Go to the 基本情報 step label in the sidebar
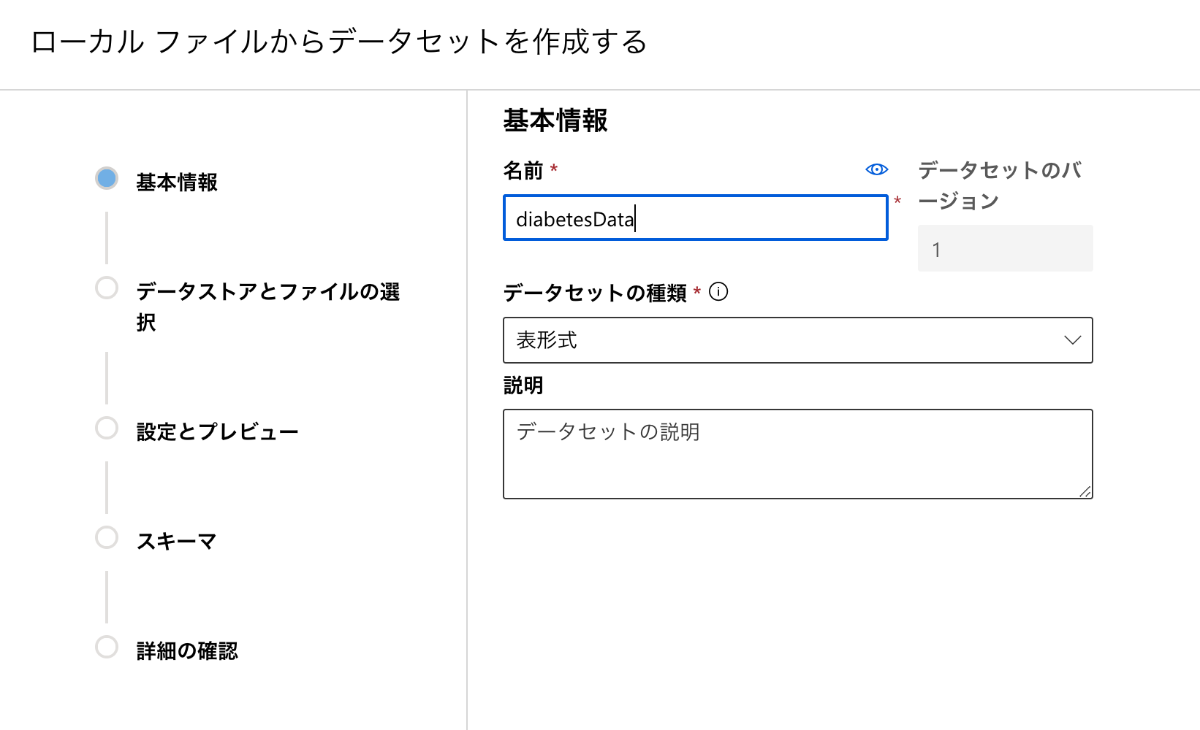This screenshot has width=1200, height=730. [177, 182]
